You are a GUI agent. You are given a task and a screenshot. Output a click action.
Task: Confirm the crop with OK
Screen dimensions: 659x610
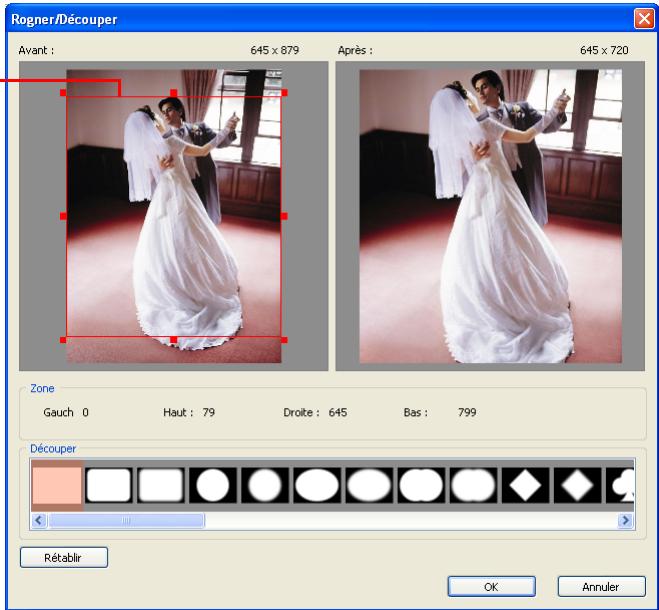pos(491,586)
